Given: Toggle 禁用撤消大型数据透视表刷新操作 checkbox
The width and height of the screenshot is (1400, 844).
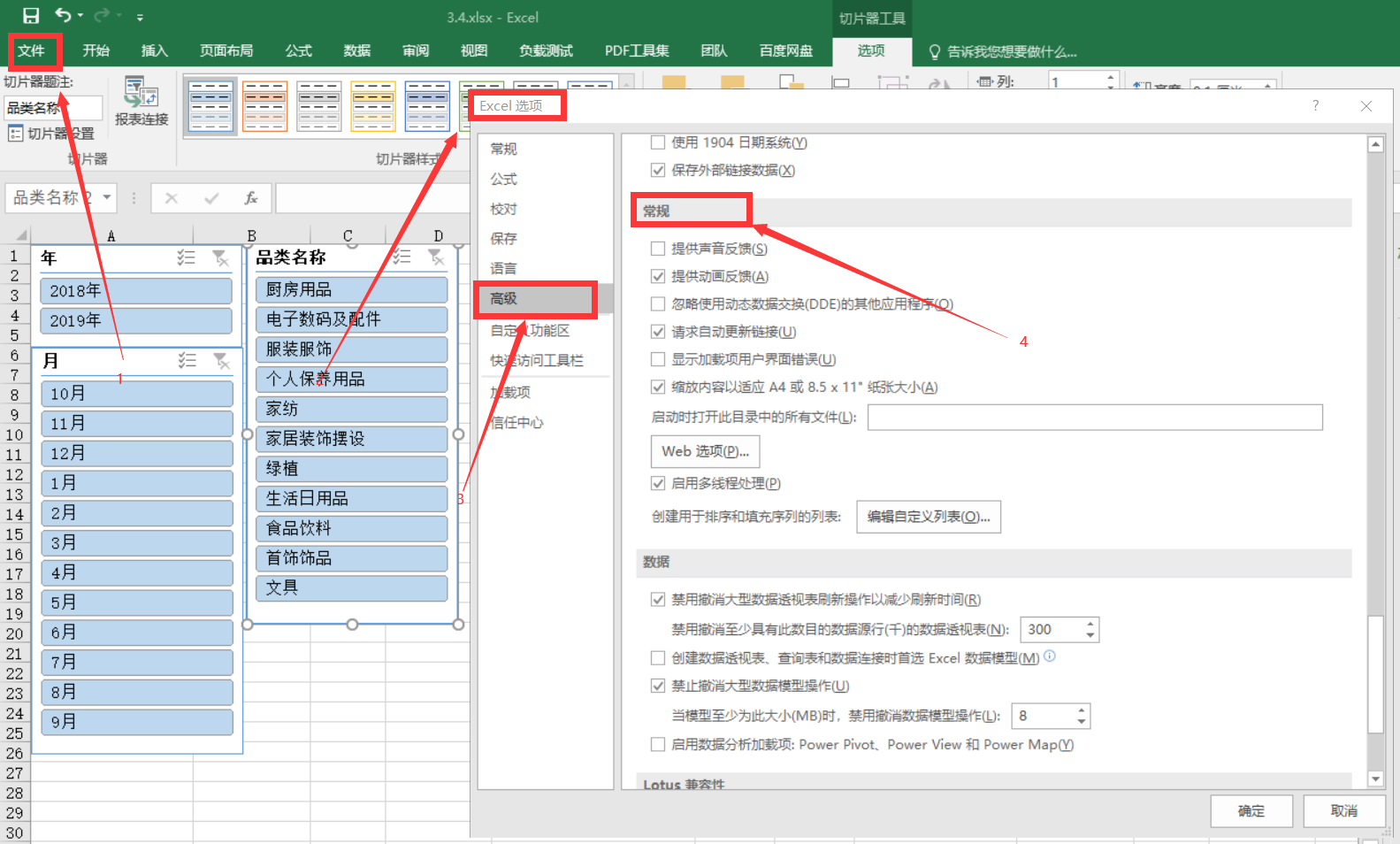Looking at the screenshot, I should pyautogui.click(x=657, y=599).
